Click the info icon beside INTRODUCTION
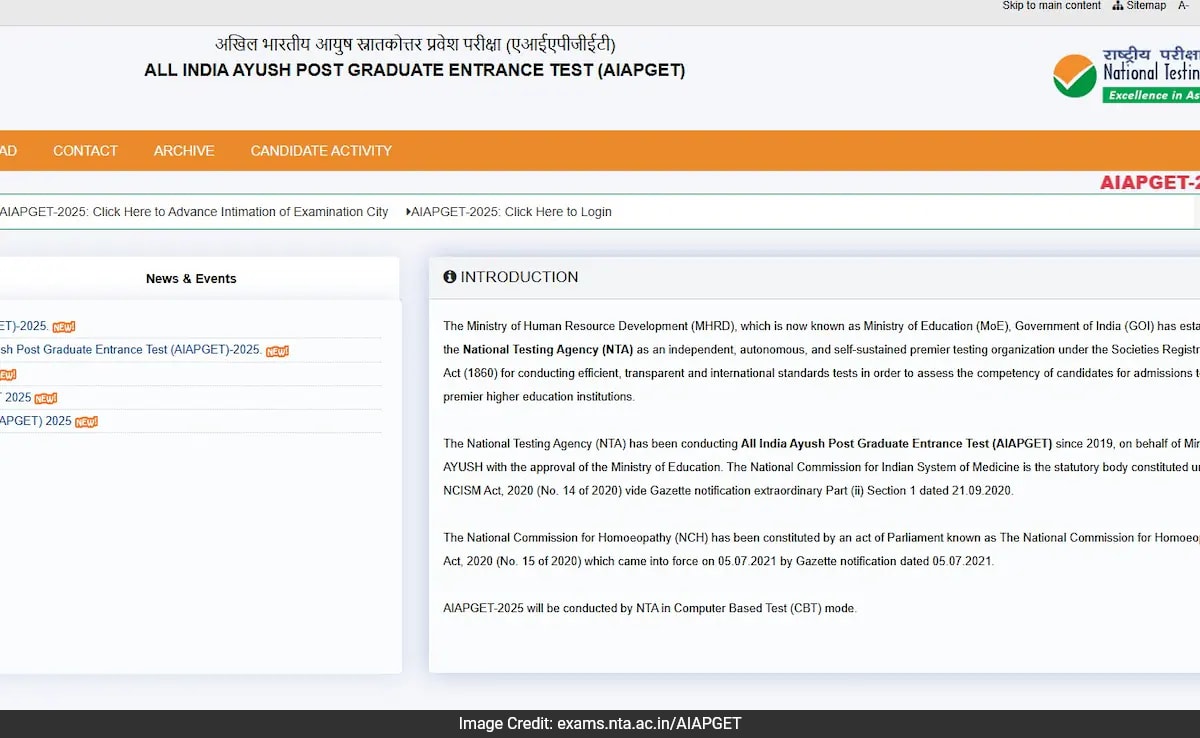1200x738 pixels. pos(450,277)
